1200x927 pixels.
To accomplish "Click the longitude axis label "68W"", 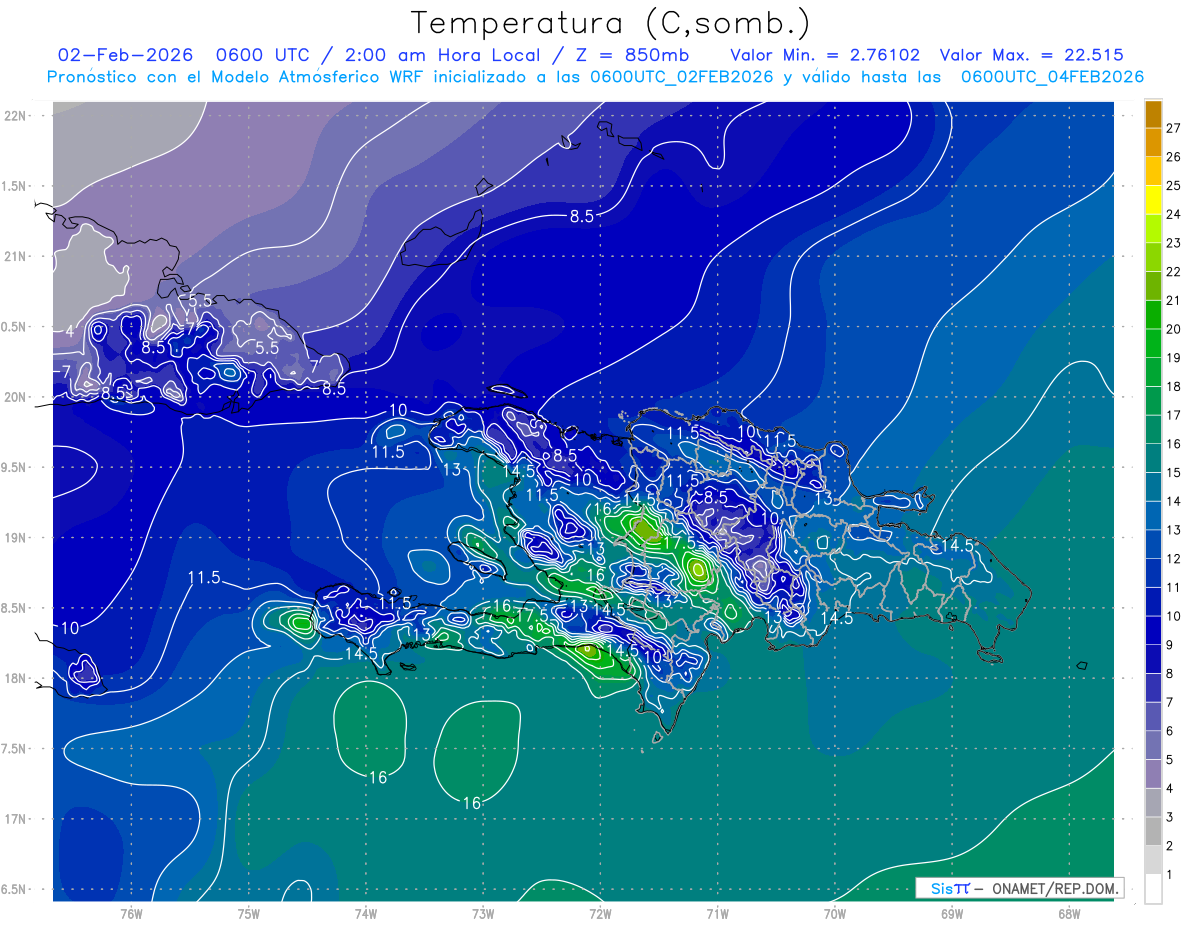I will pos(1069,912).
